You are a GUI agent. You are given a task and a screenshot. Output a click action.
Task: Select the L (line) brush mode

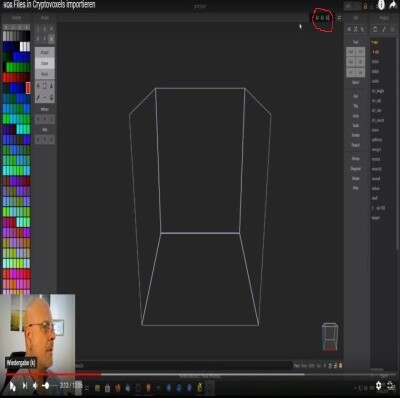point(38,29)
